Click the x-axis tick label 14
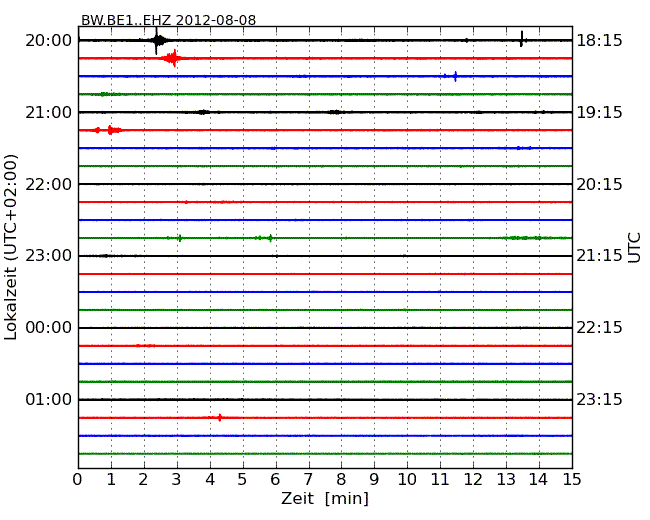Image resolution: width=650 pixels, height=520 pixels. pyautogui.click(x=538, y=479)
